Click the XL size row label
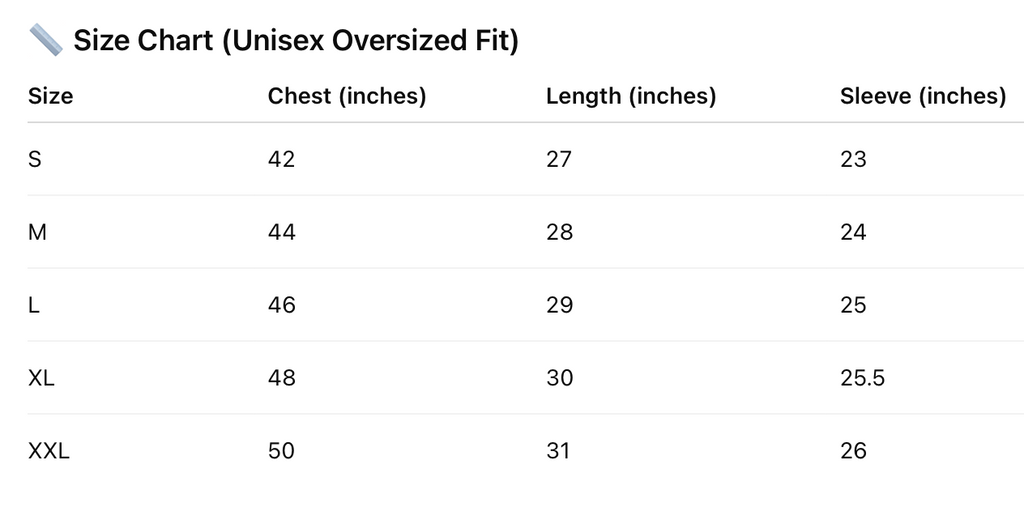1024x507 pixels. (x=42, y=378)
